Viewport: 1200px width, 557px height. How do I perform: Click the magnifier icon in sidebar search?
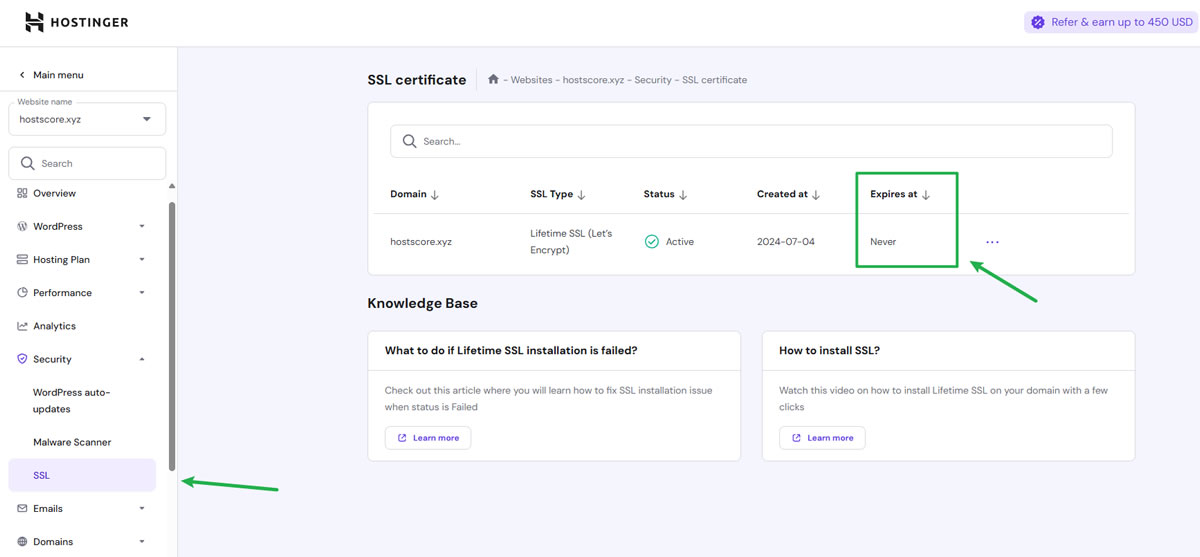point(28,163)
